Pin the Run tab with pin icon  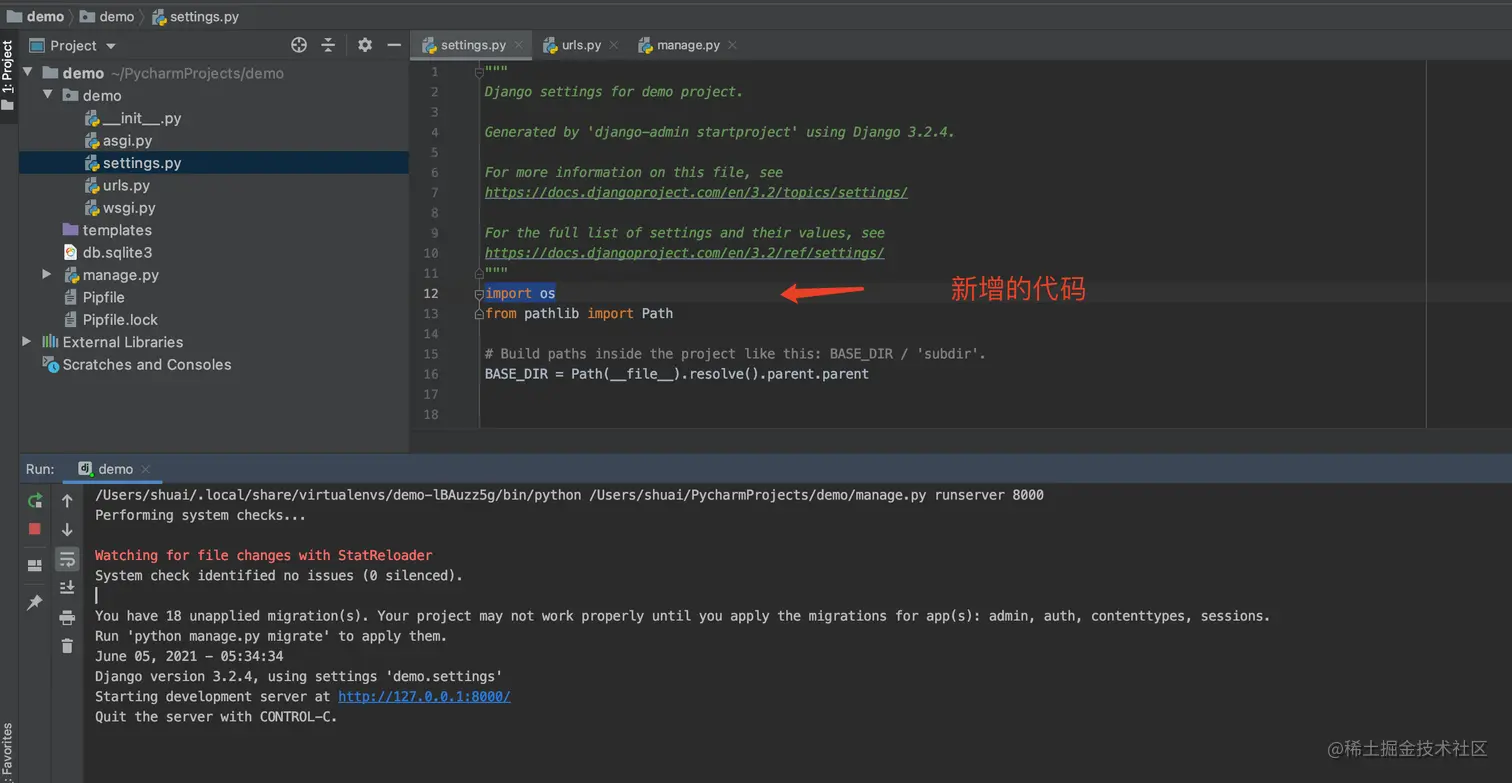click(35, 602)
